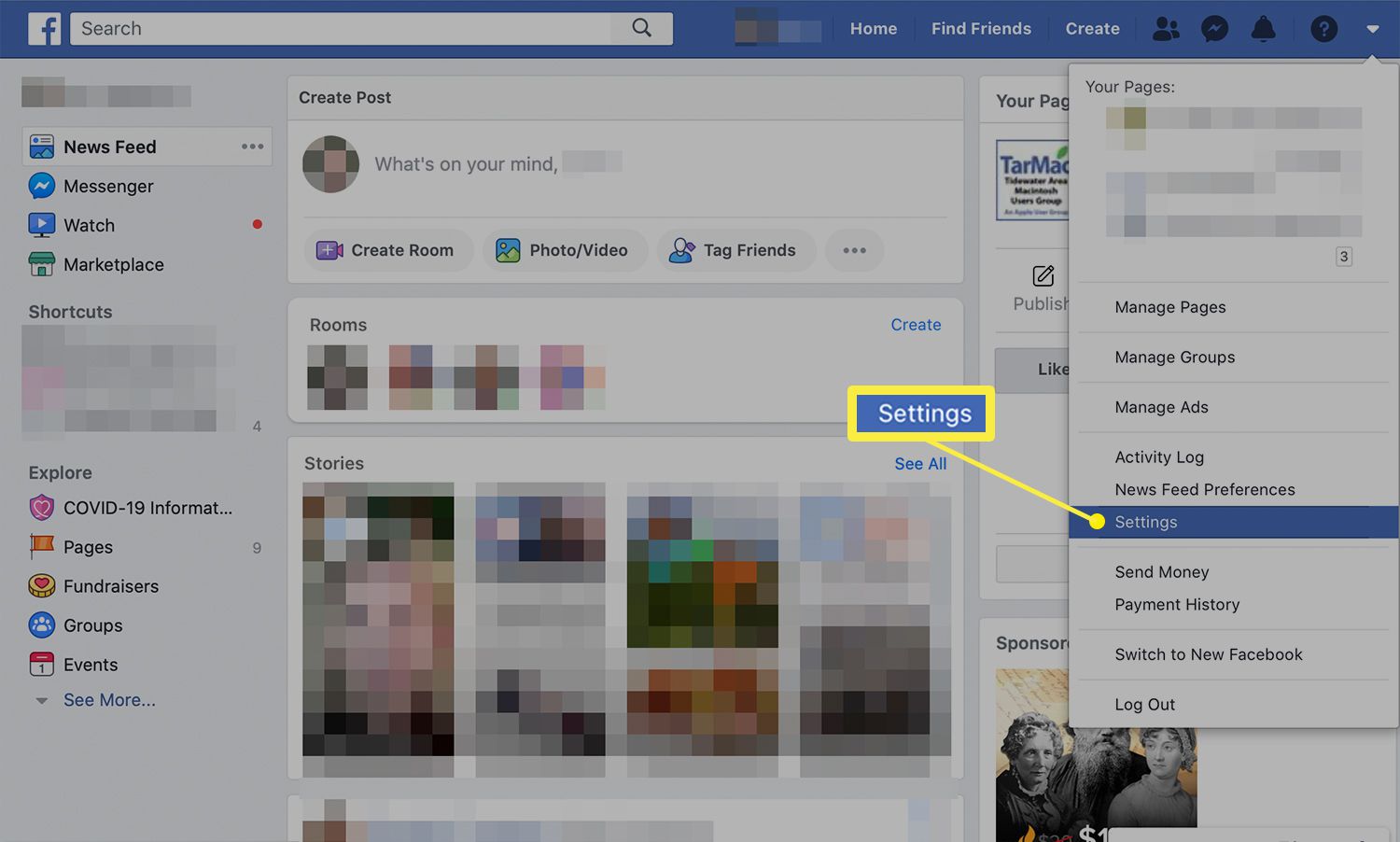Click the Create link in Rooms
1400x842 pixels.
coord(916,325)
